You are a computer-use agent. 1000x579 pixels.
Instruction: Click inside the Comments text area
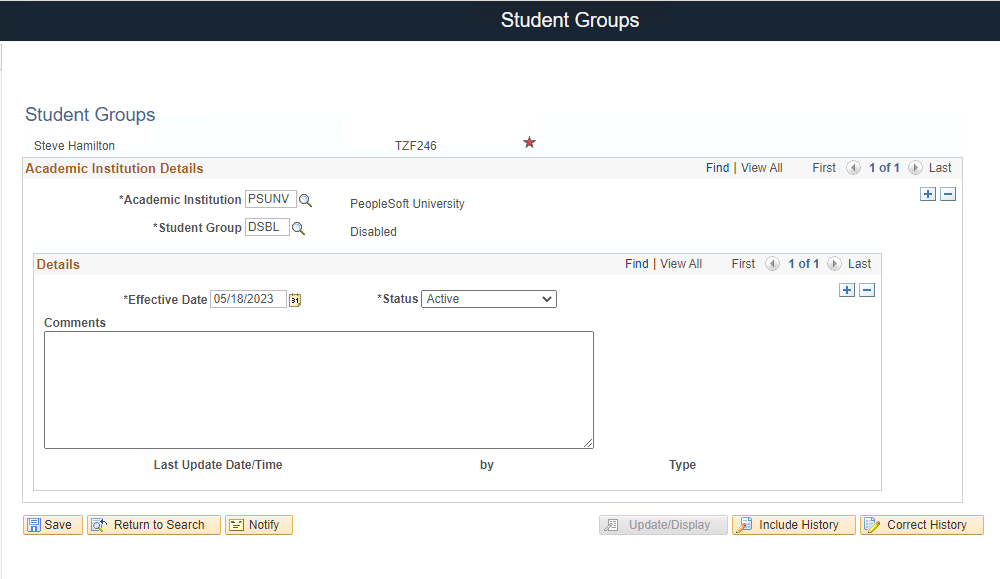[319, 390]
